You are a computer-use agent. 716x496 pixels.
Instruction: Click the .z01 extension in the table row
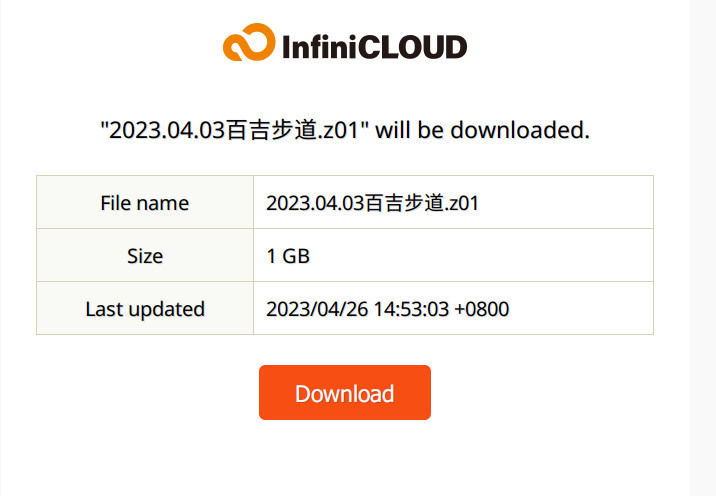461,203
